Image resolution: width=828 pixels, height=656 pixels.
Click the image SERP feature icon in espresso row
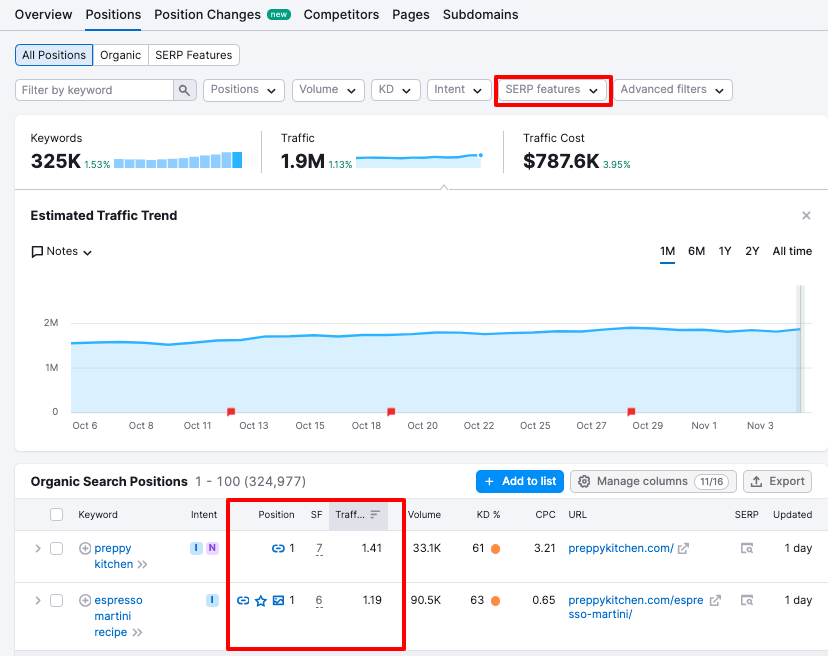pos(278,601)
